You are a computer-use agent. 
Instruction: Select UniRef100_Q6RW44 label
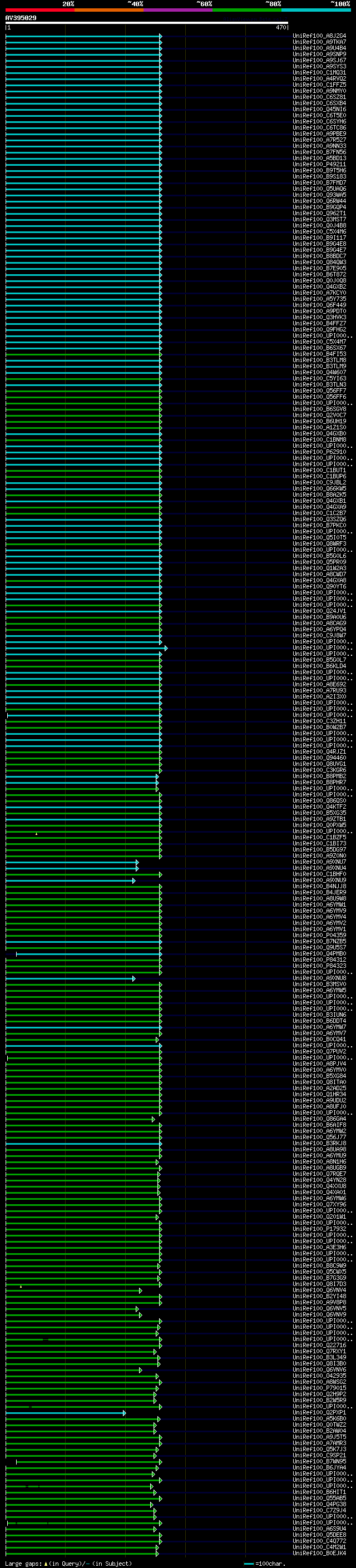319,201
